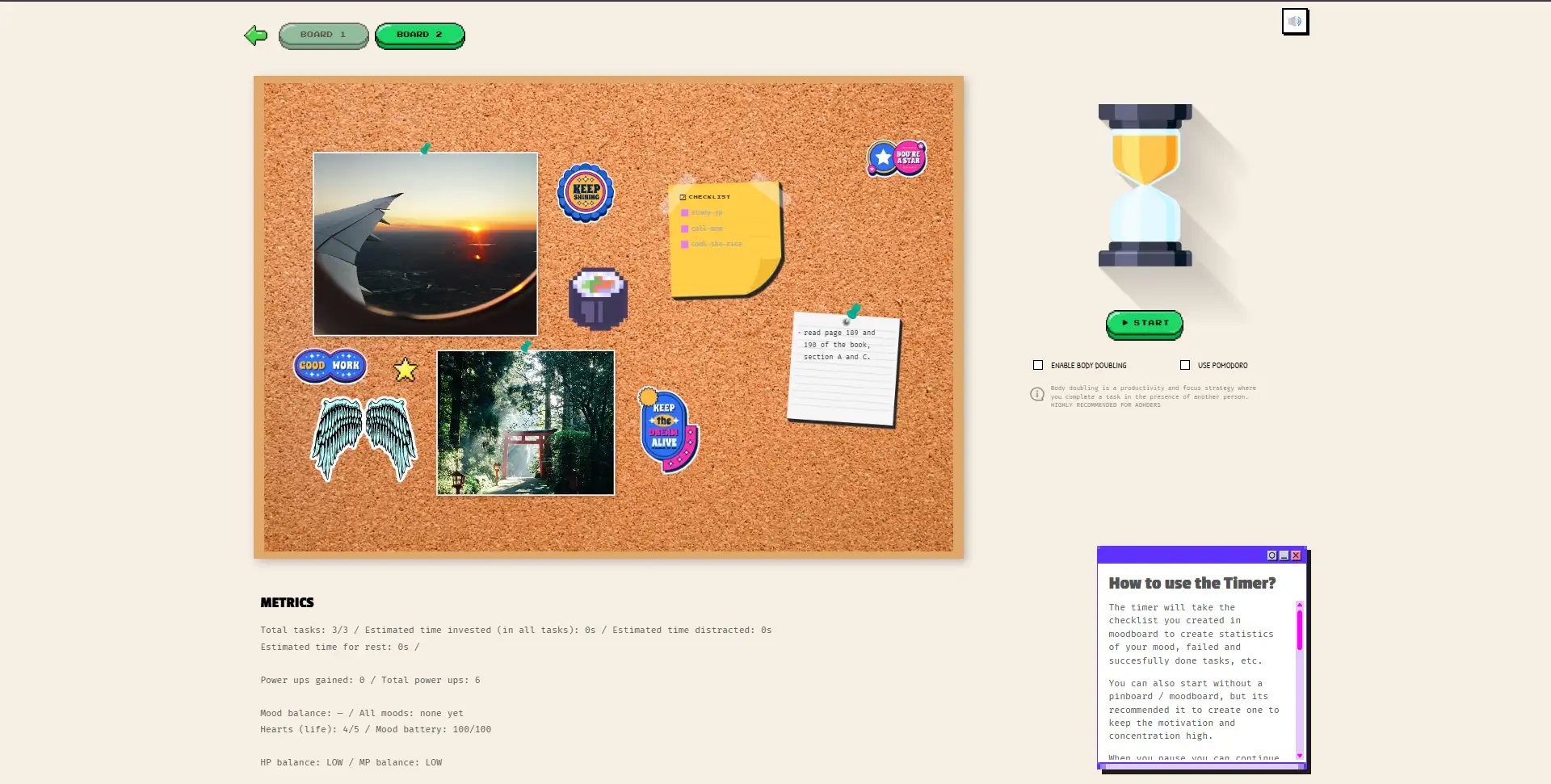Click the hourglass timer graphic

click(x=1145, y=185)
